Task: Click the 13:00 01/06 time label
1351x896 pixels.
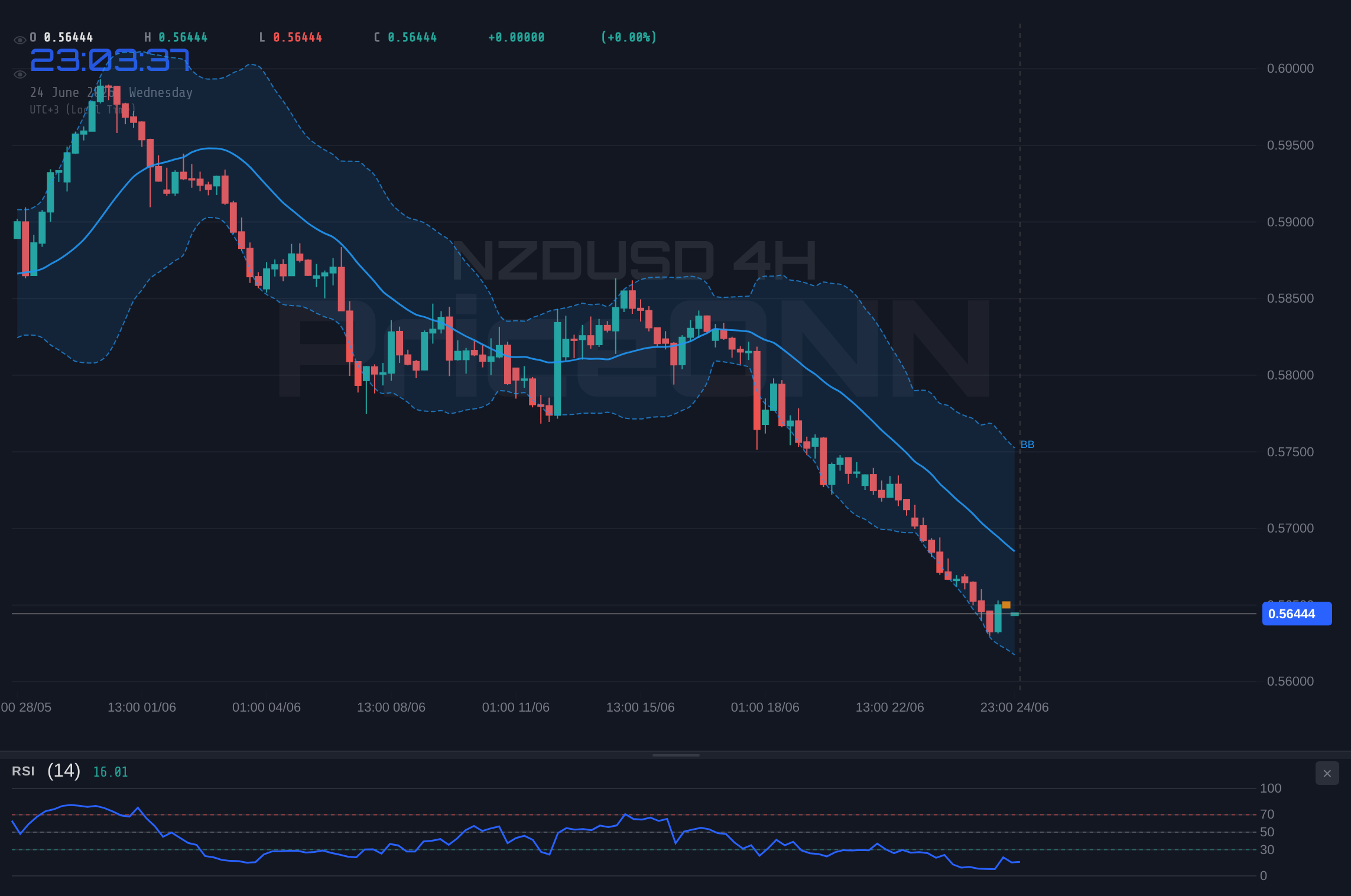Action: pos(142,707)
